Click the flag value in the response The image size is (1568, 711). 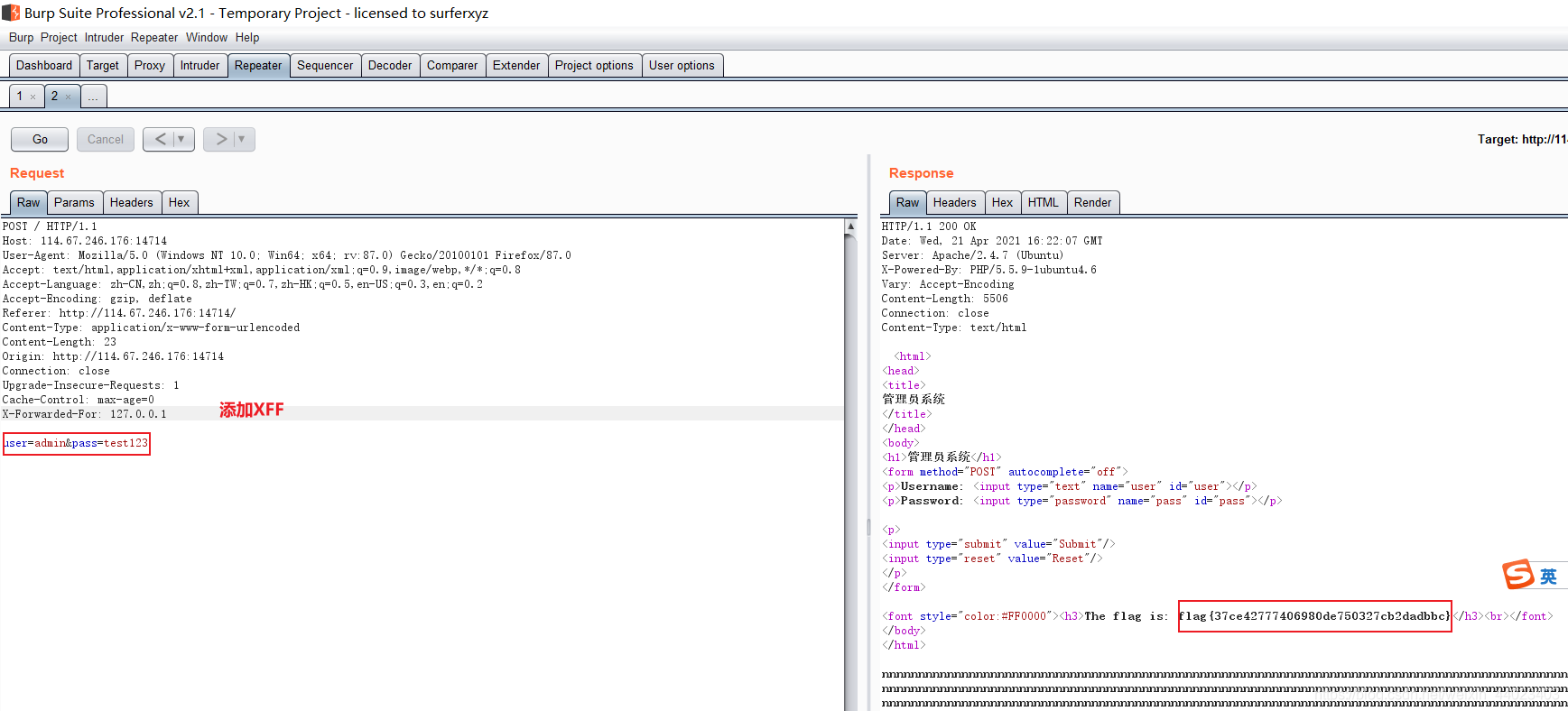click(1314, 616)
